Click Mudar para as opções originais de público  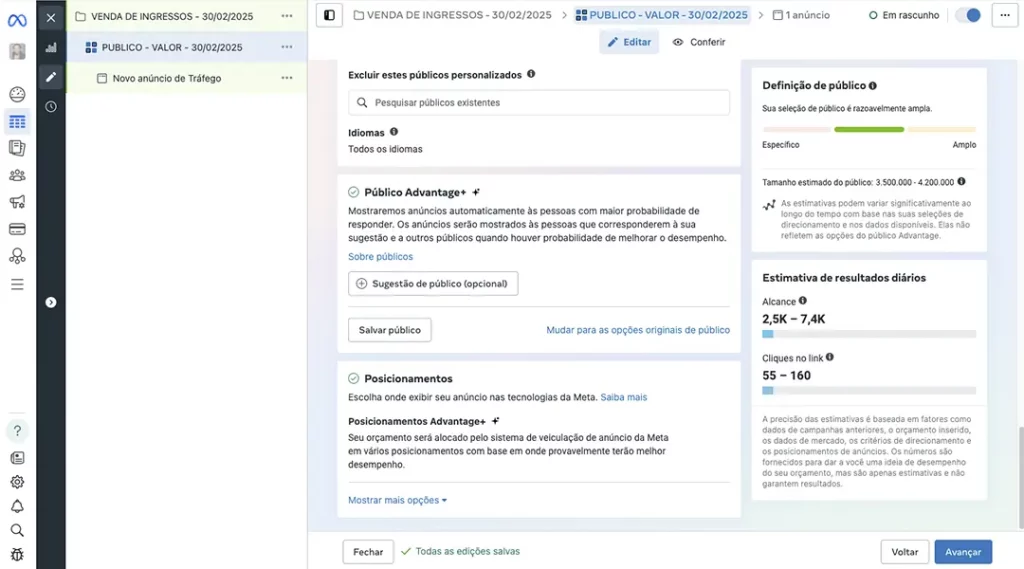click(637, 330)
